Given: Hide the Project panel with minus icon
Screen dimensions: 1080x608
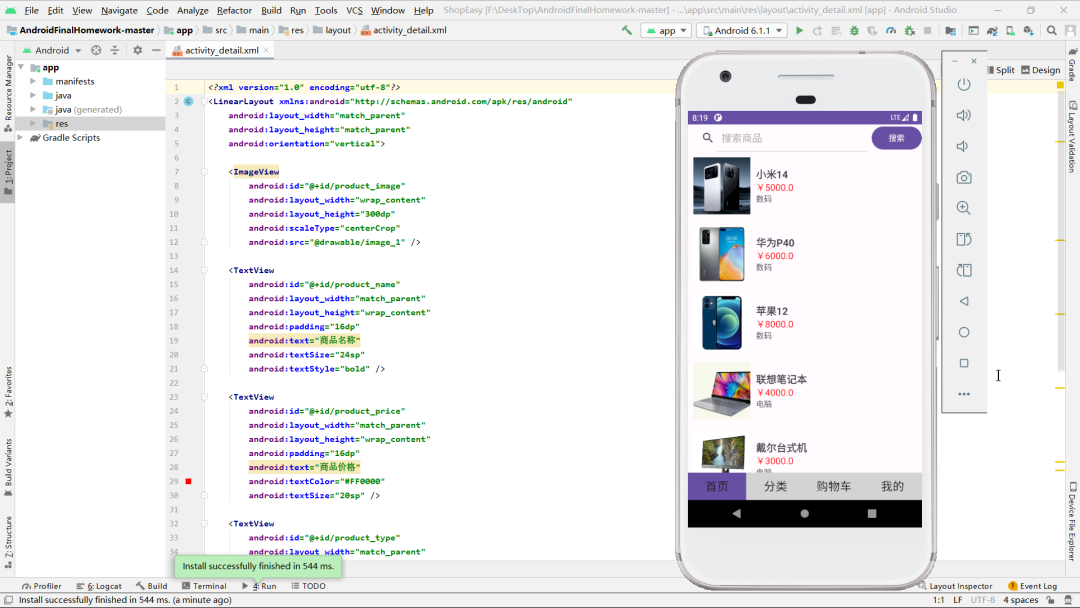Looking at the screenshot, I should (x=156, y=50).
